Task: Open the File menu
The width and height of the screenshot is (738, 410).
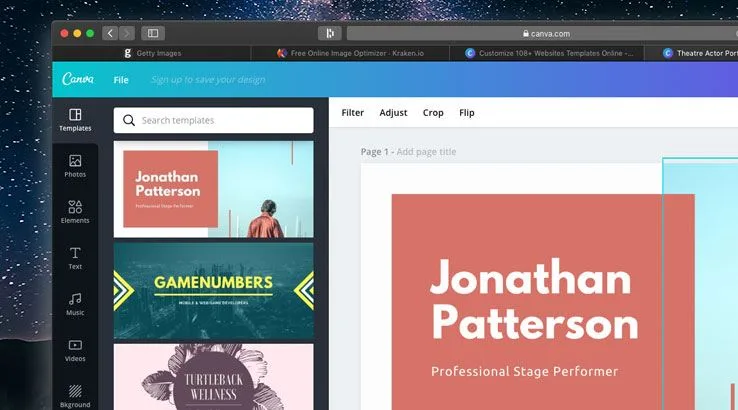Action: [121, 79]
